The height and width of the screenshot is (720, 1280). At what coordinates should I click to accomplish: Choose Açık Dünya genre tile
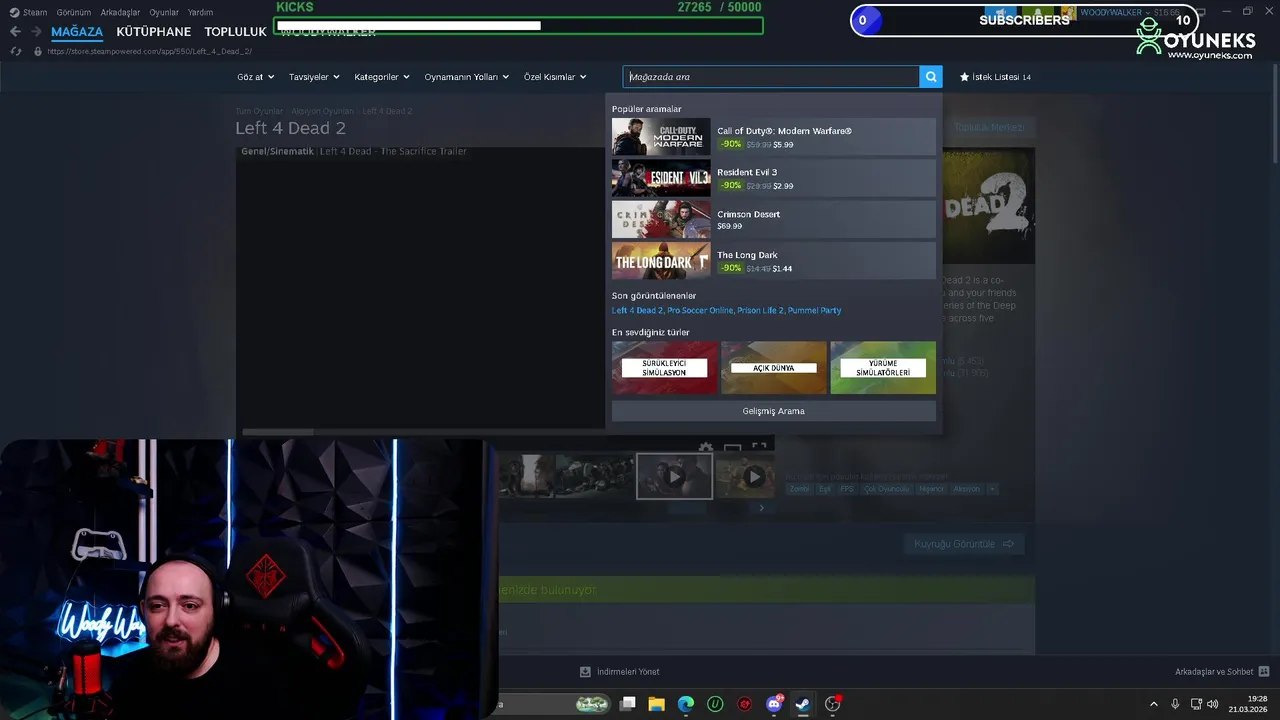774,368
